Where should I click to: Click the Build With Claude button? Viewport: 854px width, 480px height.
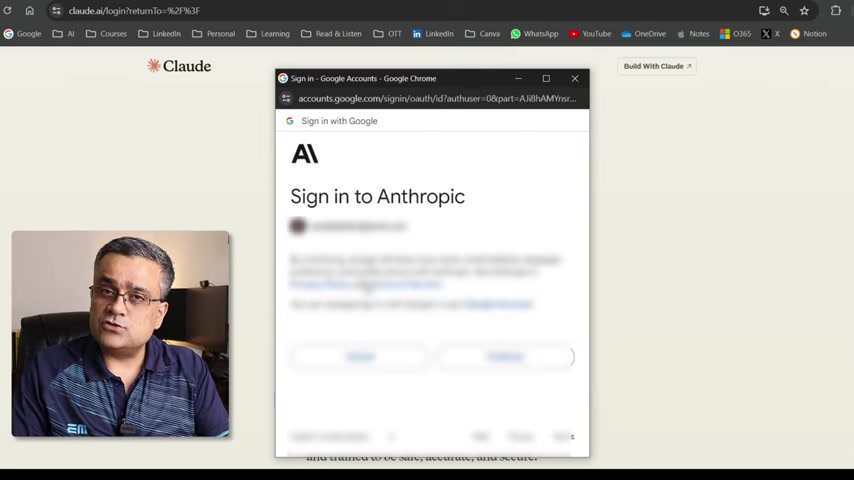coord(657,66)
